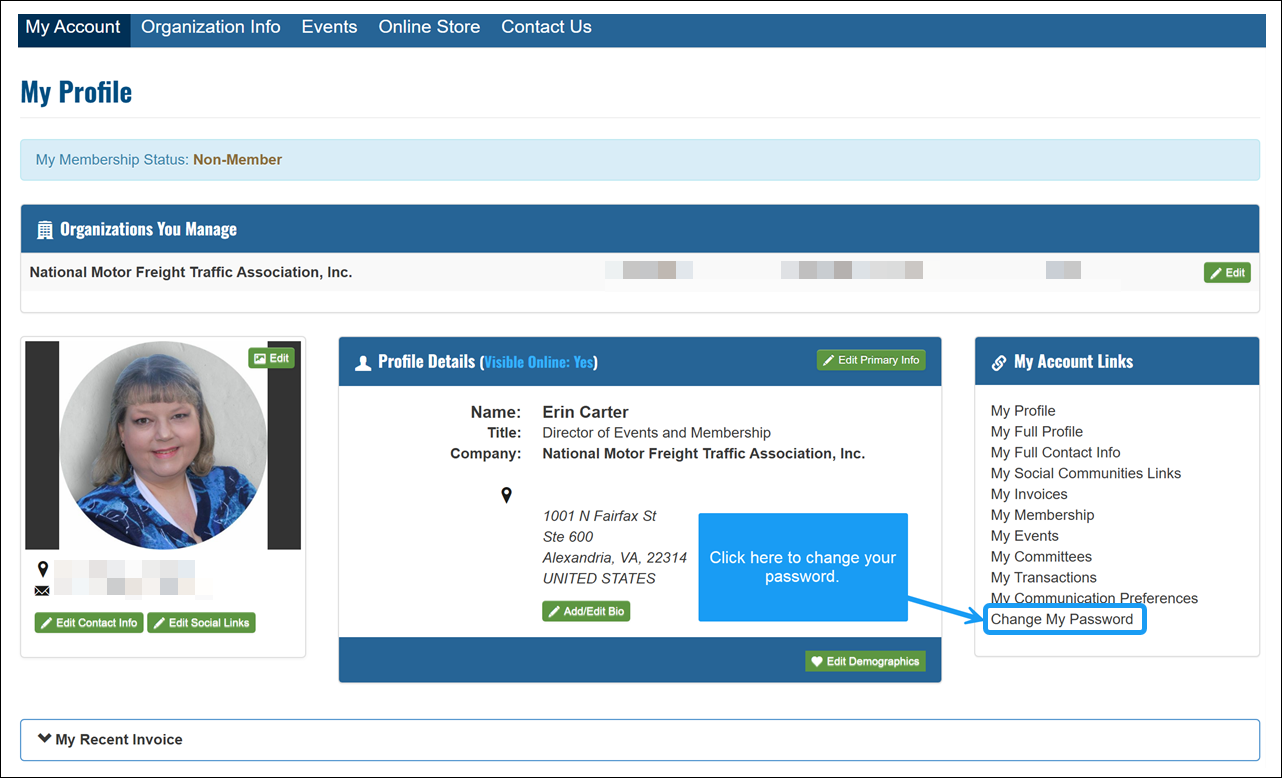Open the Online Store menu item
1282x778 pixels.
(x=429, y=28)
